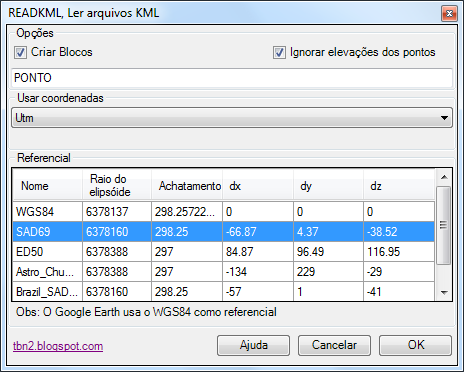Image resolution: width=464 pixels, height=372 pixels.
Task: Toggle the Criar Blocos checkbox
Action: 20,52
